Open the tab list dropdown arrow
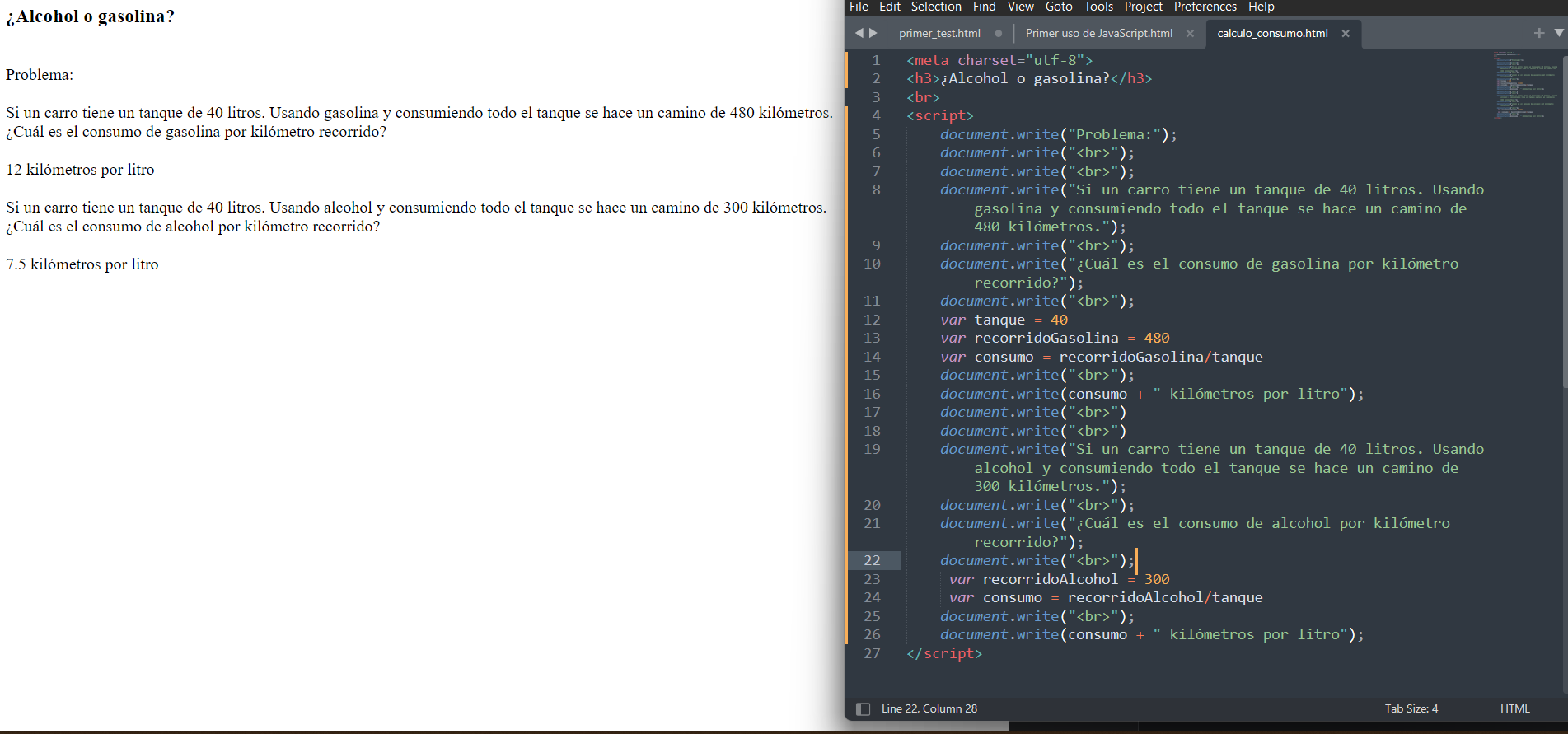The width and height of the screenshot is (1568, 734). pyautogui.click(x=1559, y=33)
